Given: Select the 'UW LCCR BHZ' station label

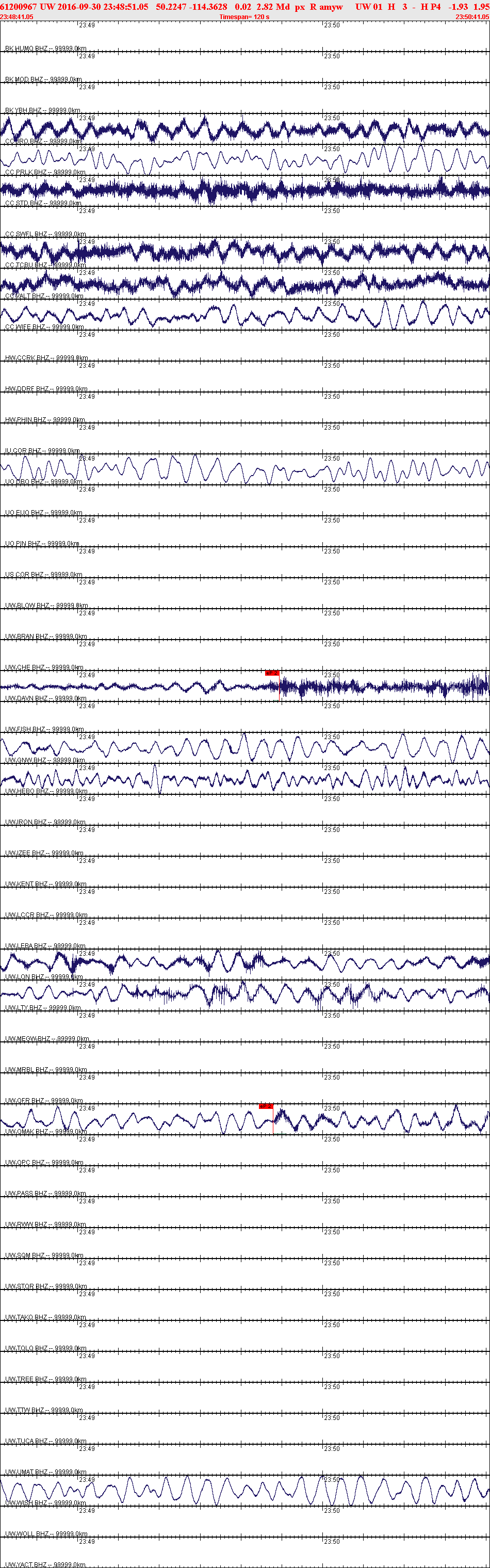Looking at the screenshot, I should (46, 915).
